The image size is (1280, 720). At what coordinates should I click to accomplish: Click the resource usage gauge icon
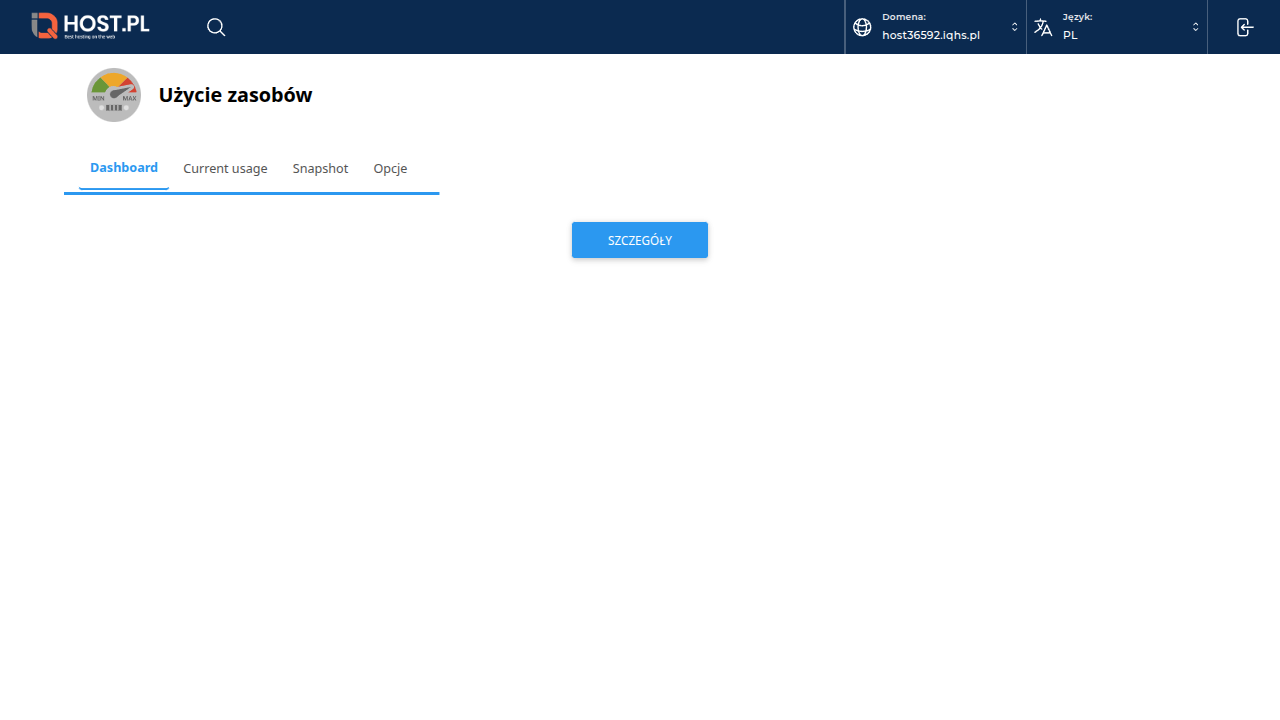(114, 95)
